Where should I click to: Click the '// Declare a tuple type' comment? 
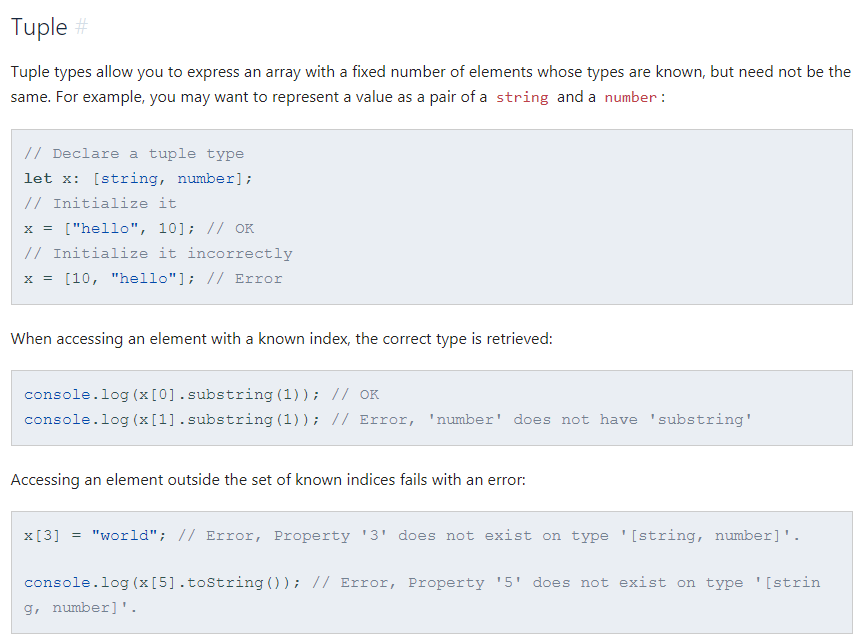(x=134, y=154)
